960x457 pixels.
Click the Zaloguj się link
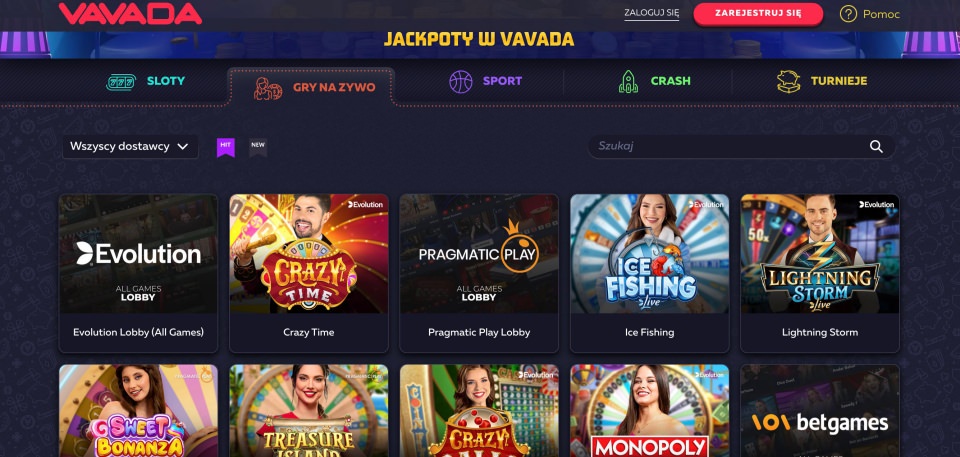(651, 13)
